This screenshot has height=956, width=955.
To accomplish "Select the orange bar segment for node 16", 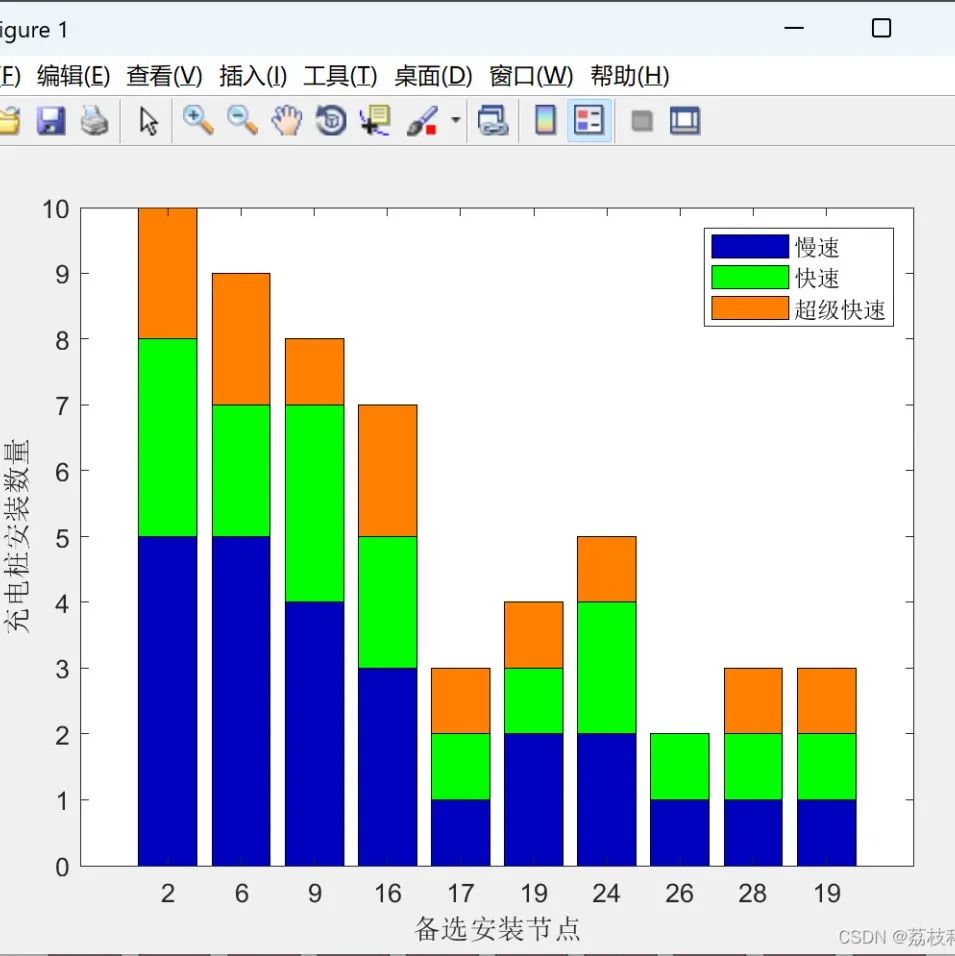I will [x=387, y=471].
